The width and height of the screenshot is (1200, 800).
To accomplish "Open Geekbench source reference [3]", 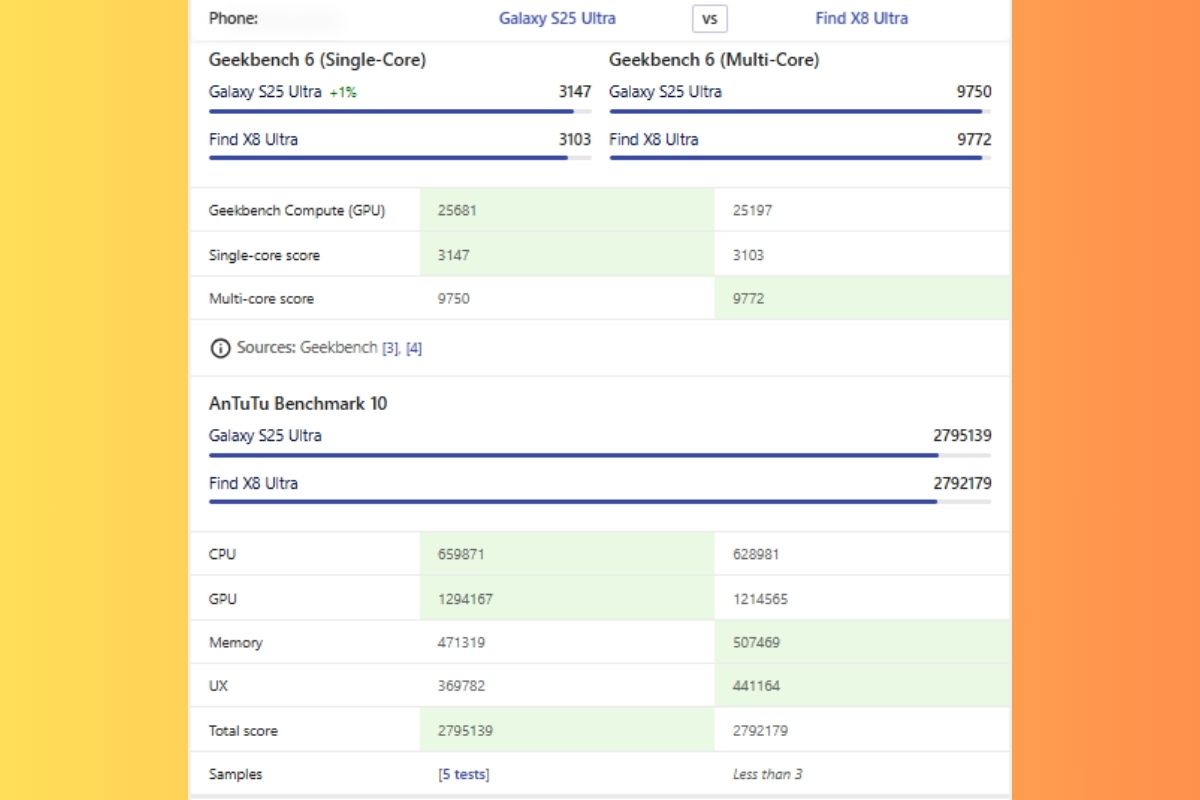I will coord(391,348).
